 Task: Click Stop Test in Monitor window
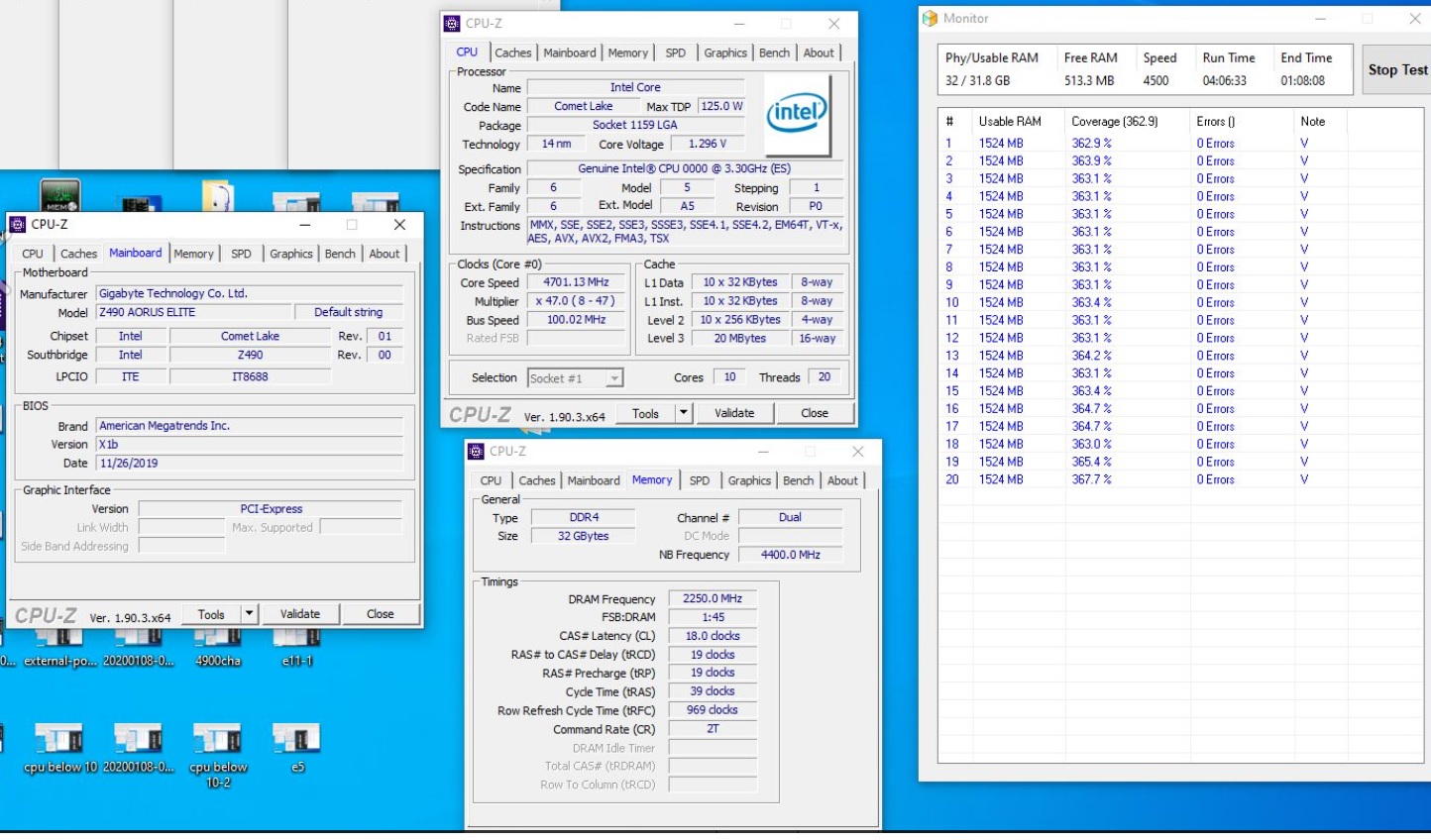[1397, 70]
